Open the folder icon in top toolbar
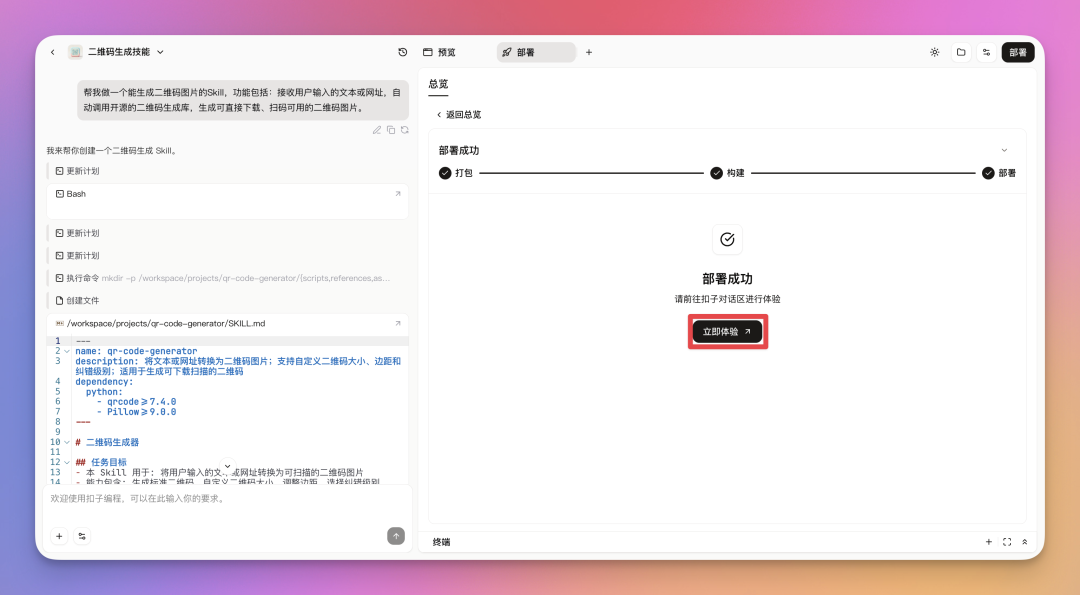 coord(961,52)
